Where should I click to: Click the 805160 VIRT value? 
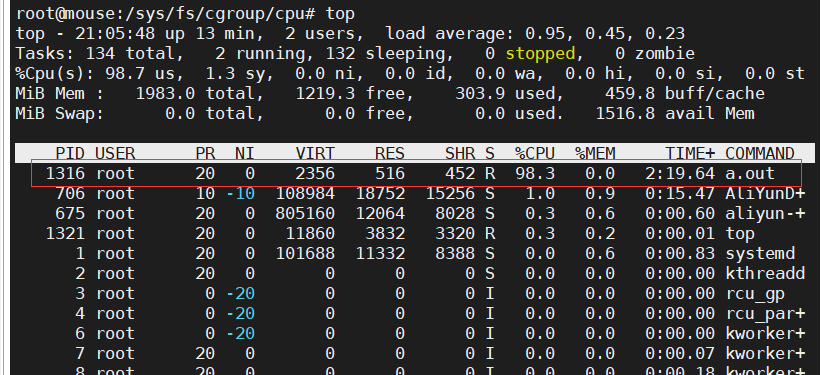[305, 213]
